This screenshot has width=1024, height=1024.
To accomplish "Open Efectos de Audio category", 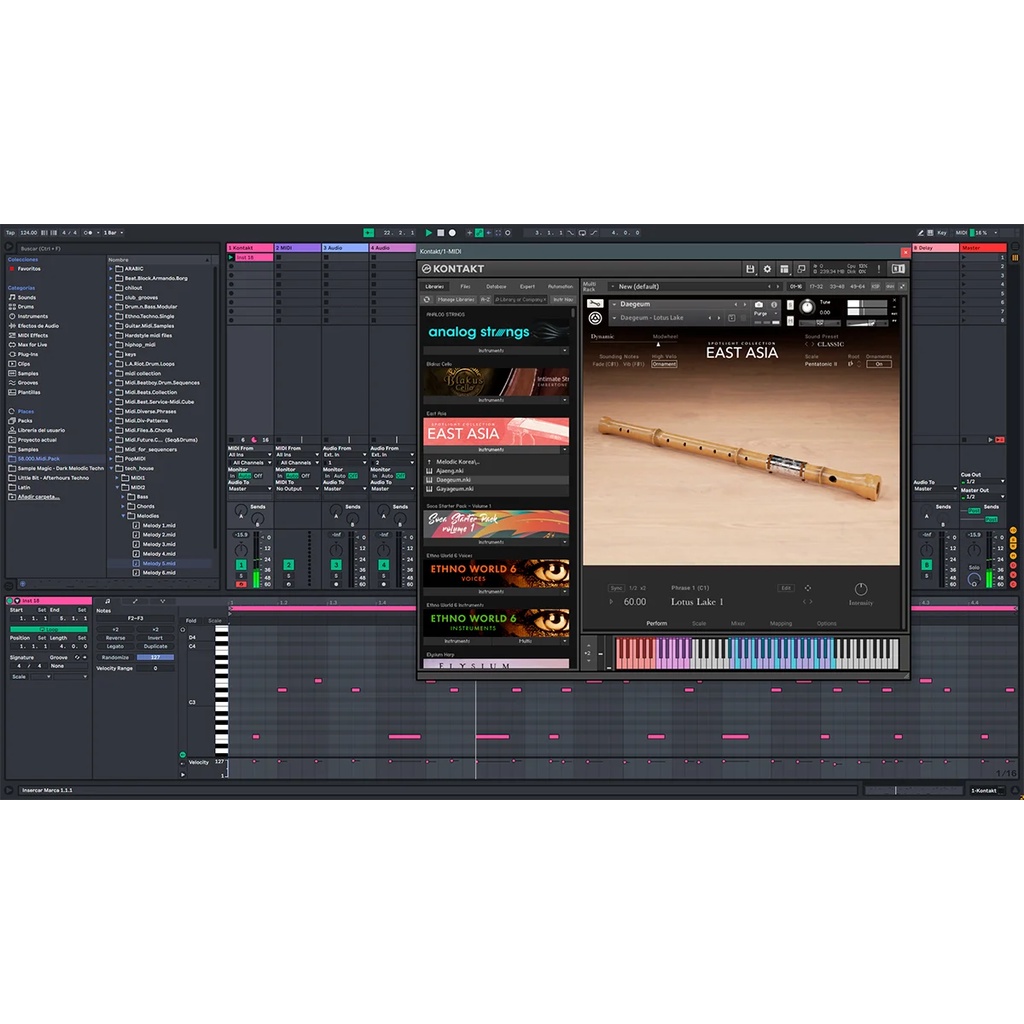I will (33, 326).
